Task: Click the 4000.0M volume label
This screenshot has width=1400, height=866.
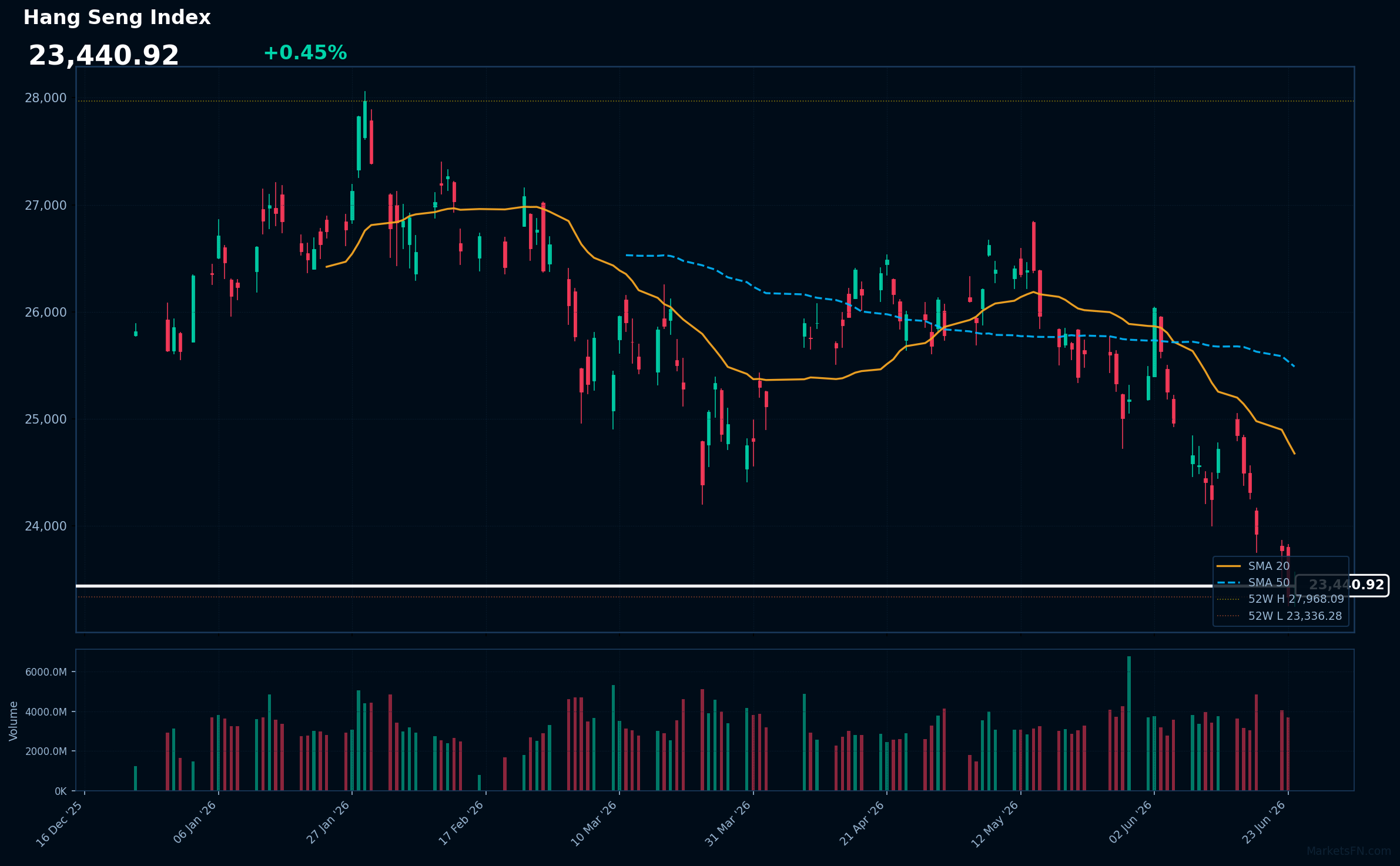Action: point(46,712)
